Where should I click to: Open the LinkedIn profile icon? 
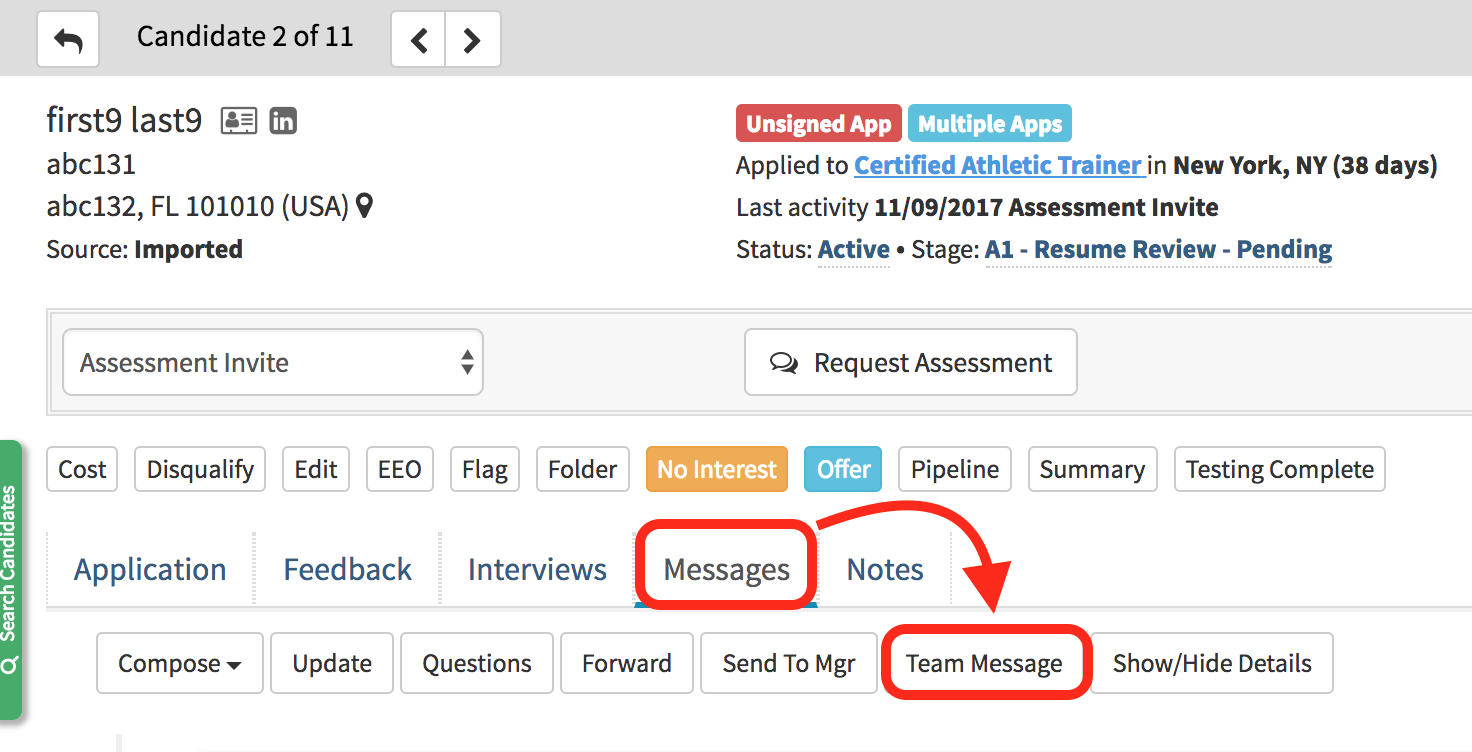[x=283, y=121]
